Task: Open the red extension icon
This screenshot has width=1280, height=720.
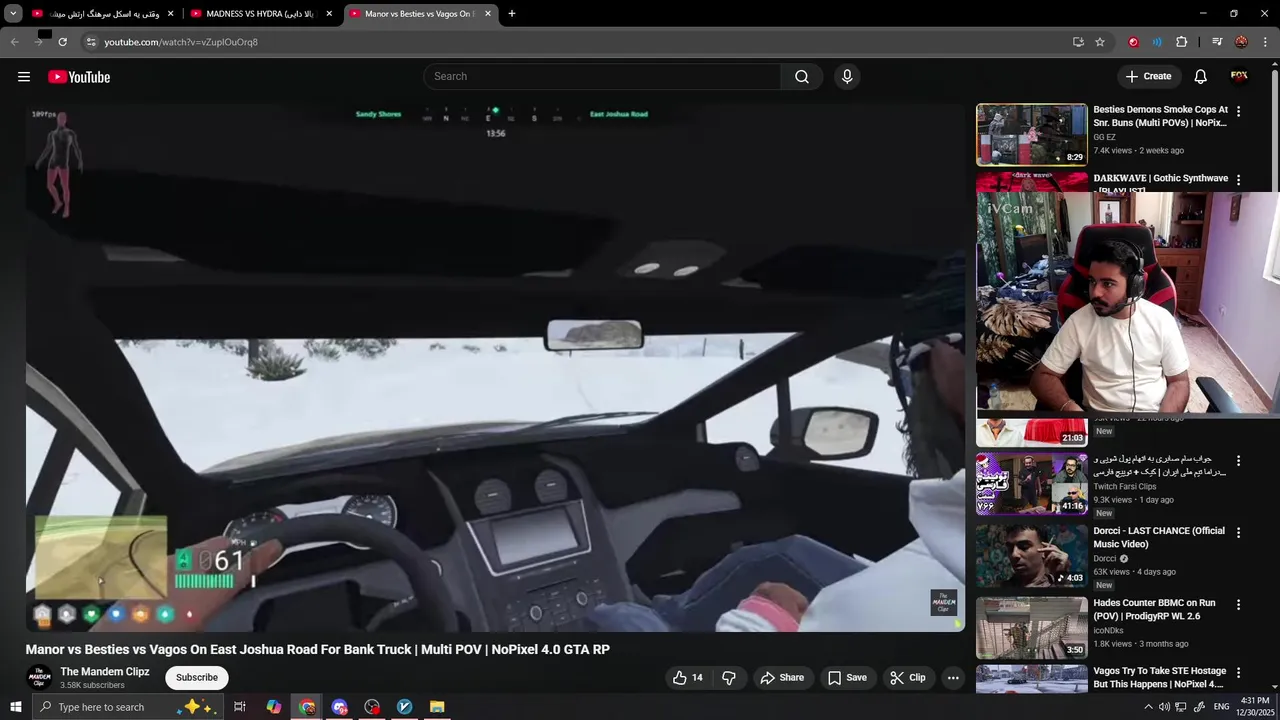Action: (x=1133, y=42)
